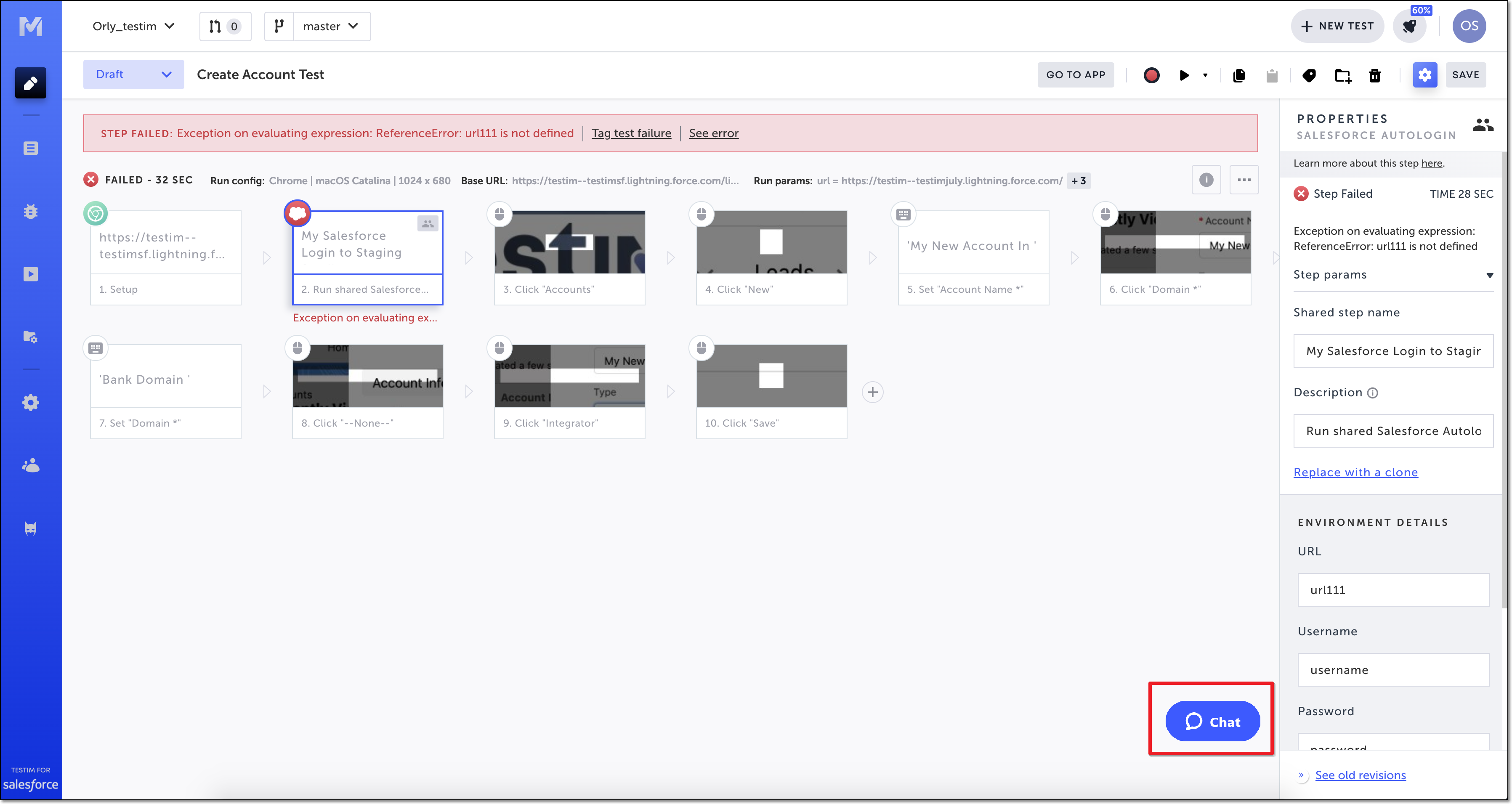The width and height of the screenshot is (1512, 804).
Task: Click the Description info icon
Action: (x=1372, y=393)
